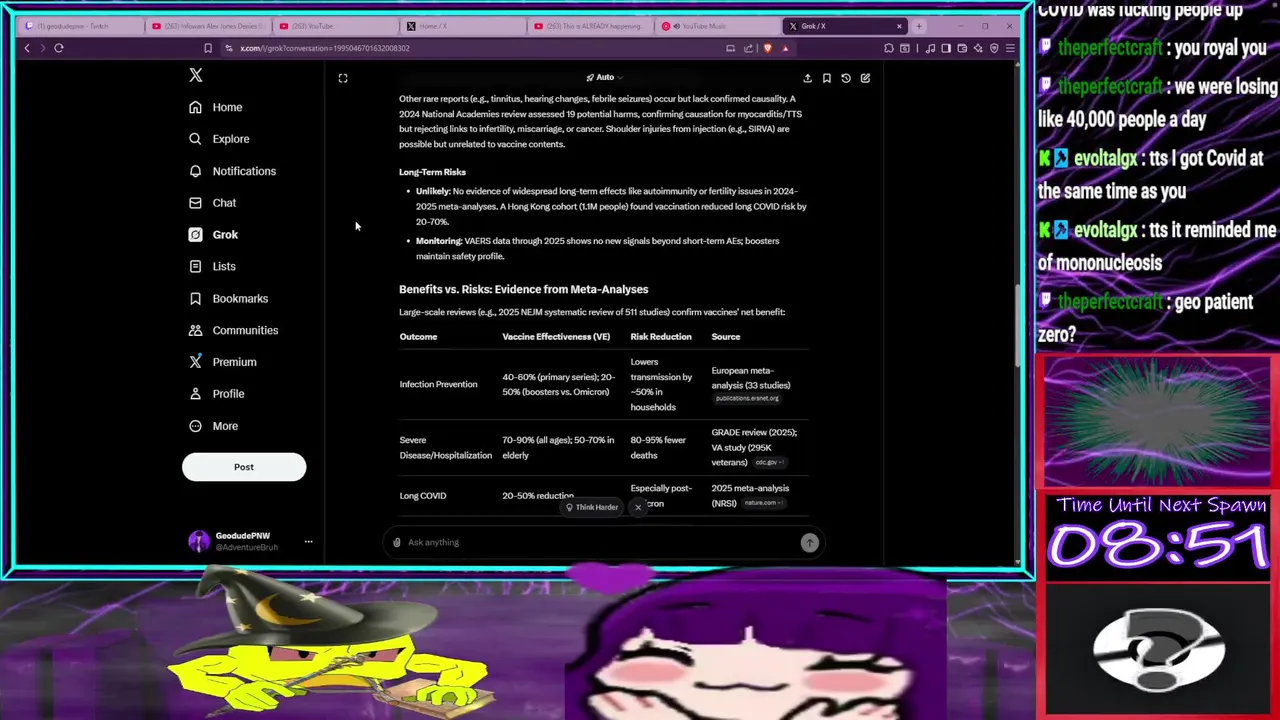
Task: Click the fullscreen expand icon in Grok
Action: [x=343, y=78]
